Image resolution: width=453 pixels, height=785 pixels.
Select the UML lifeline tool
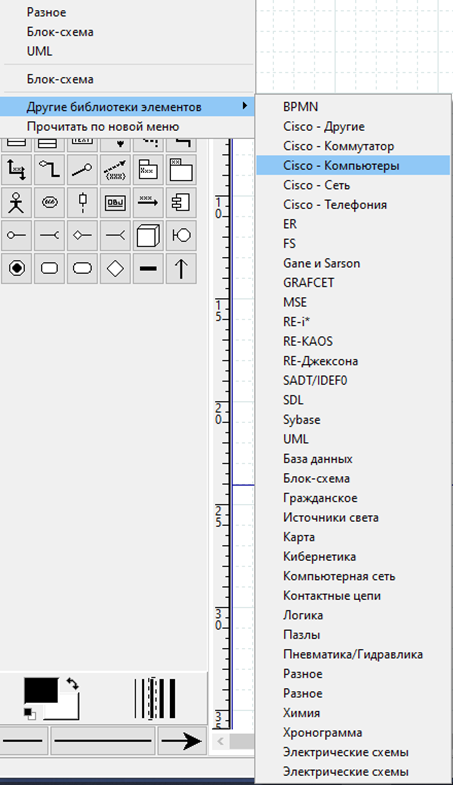[x=82, y=203]
